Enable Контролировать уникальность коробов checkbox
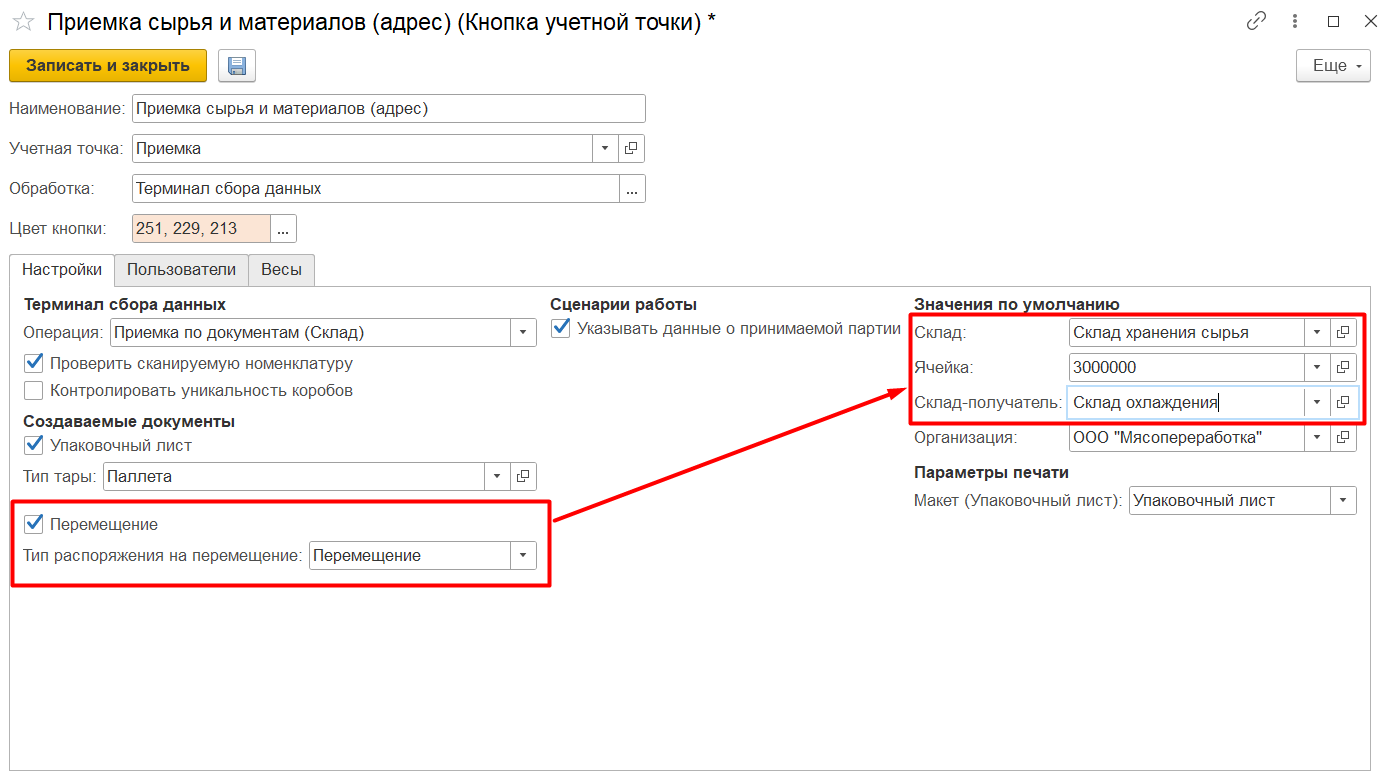This screenshot has width=1389, height=778. coord(34,391)
